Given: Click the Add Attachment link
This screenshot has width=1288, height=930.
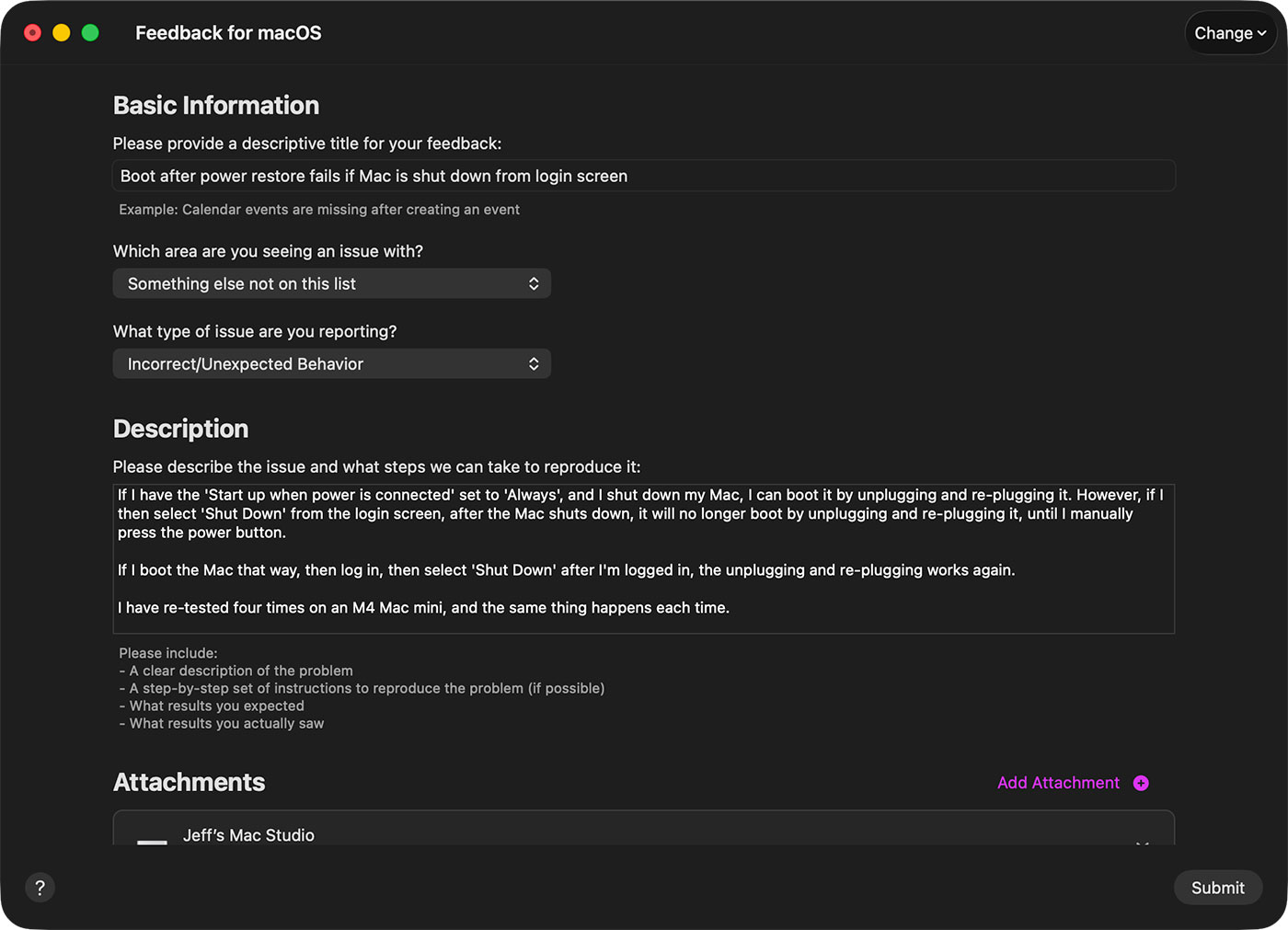Looking at the screenshot, I should click(x=1058, y=783).
